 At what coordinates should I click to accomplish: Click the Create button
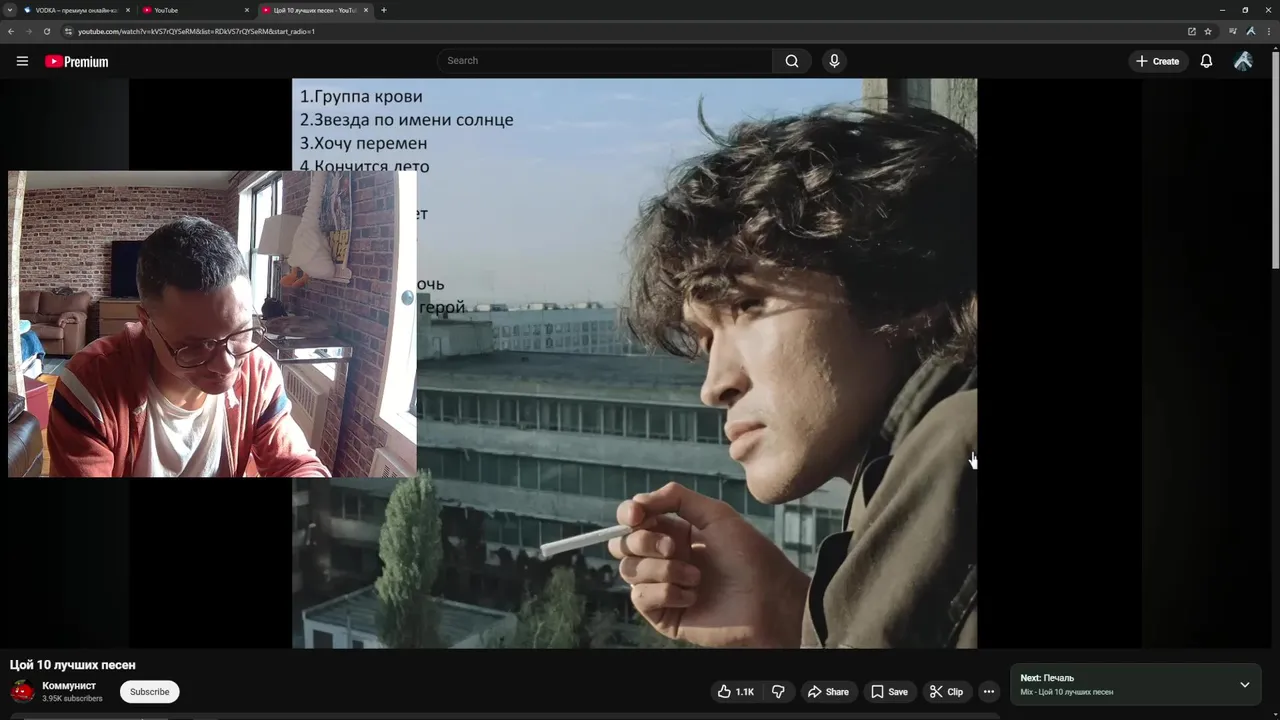click(1158, 61)
